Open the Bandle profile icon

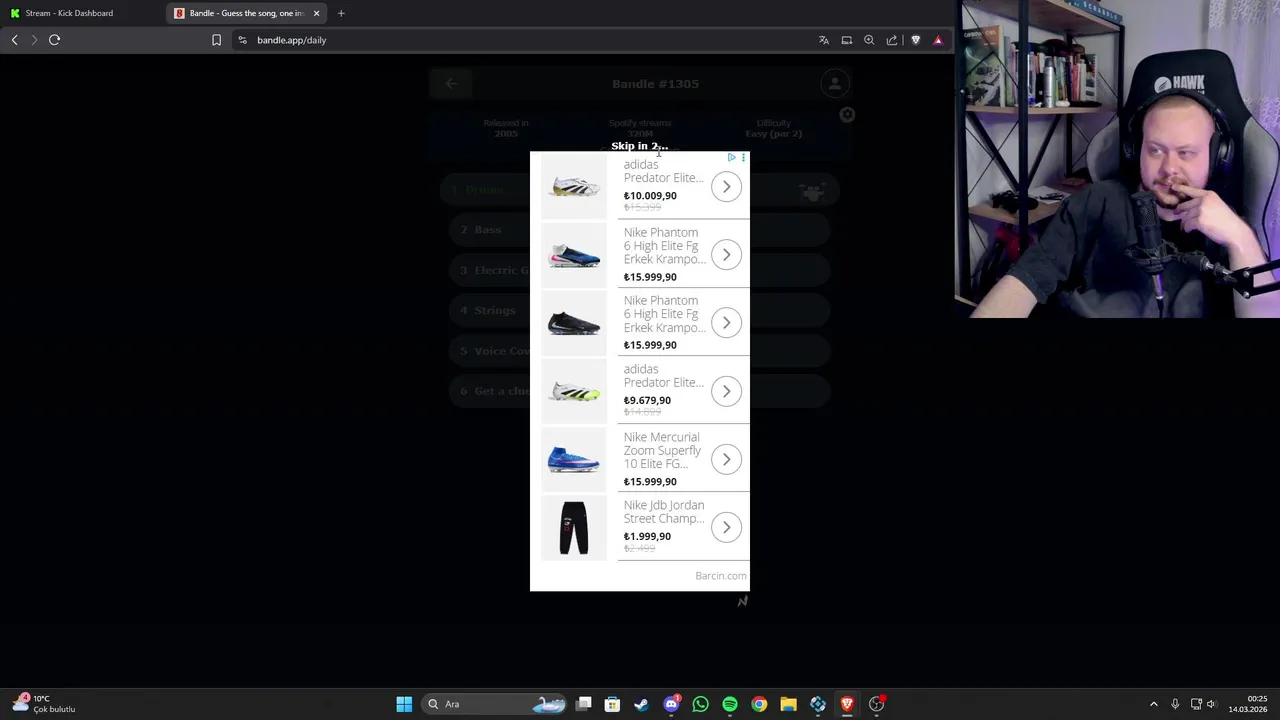(834, 84)
